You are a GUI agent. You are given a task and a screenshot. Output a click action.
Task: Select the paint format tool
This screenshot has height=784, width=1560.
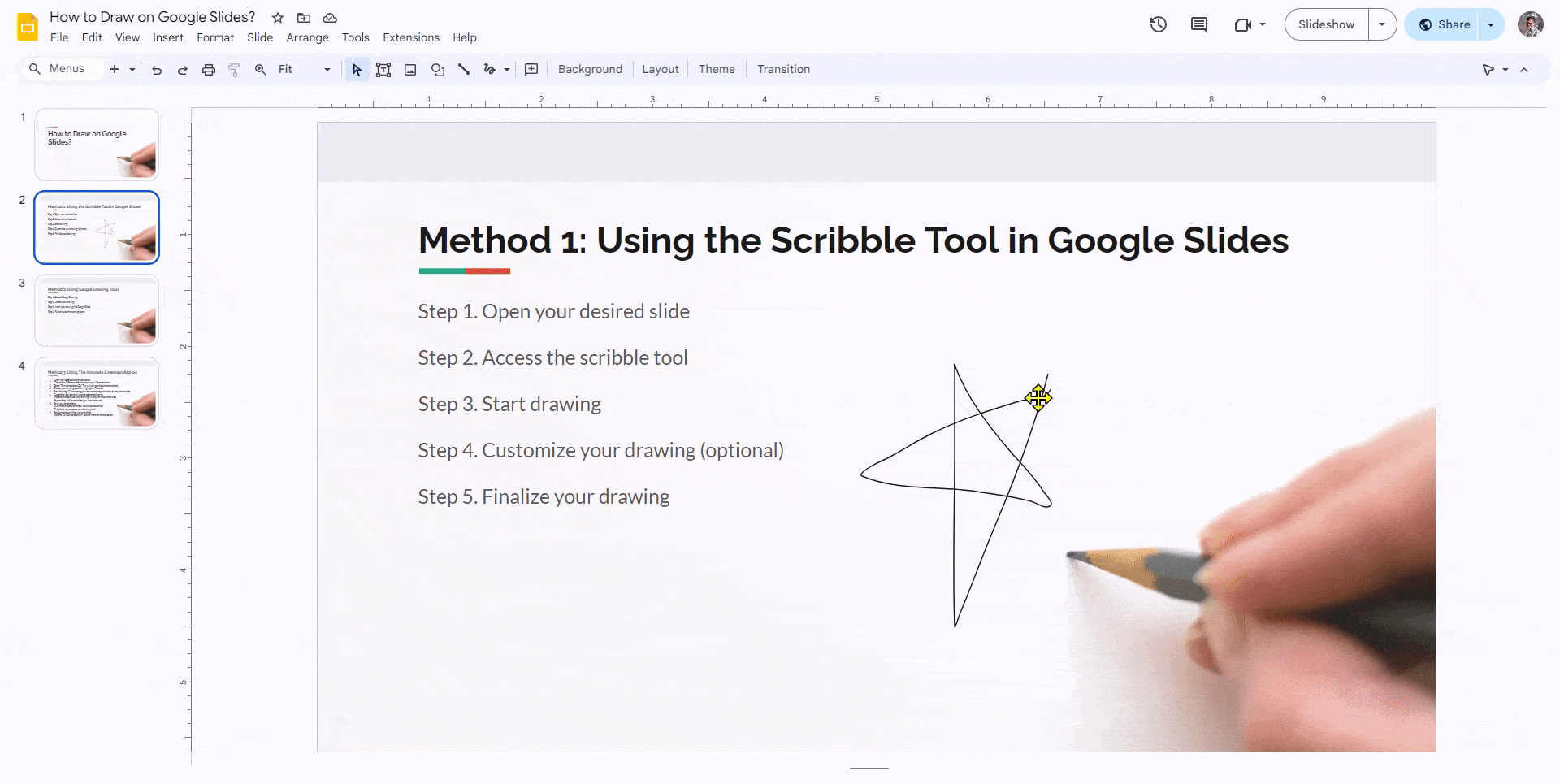pyautogui.click(x=234, y=69)
